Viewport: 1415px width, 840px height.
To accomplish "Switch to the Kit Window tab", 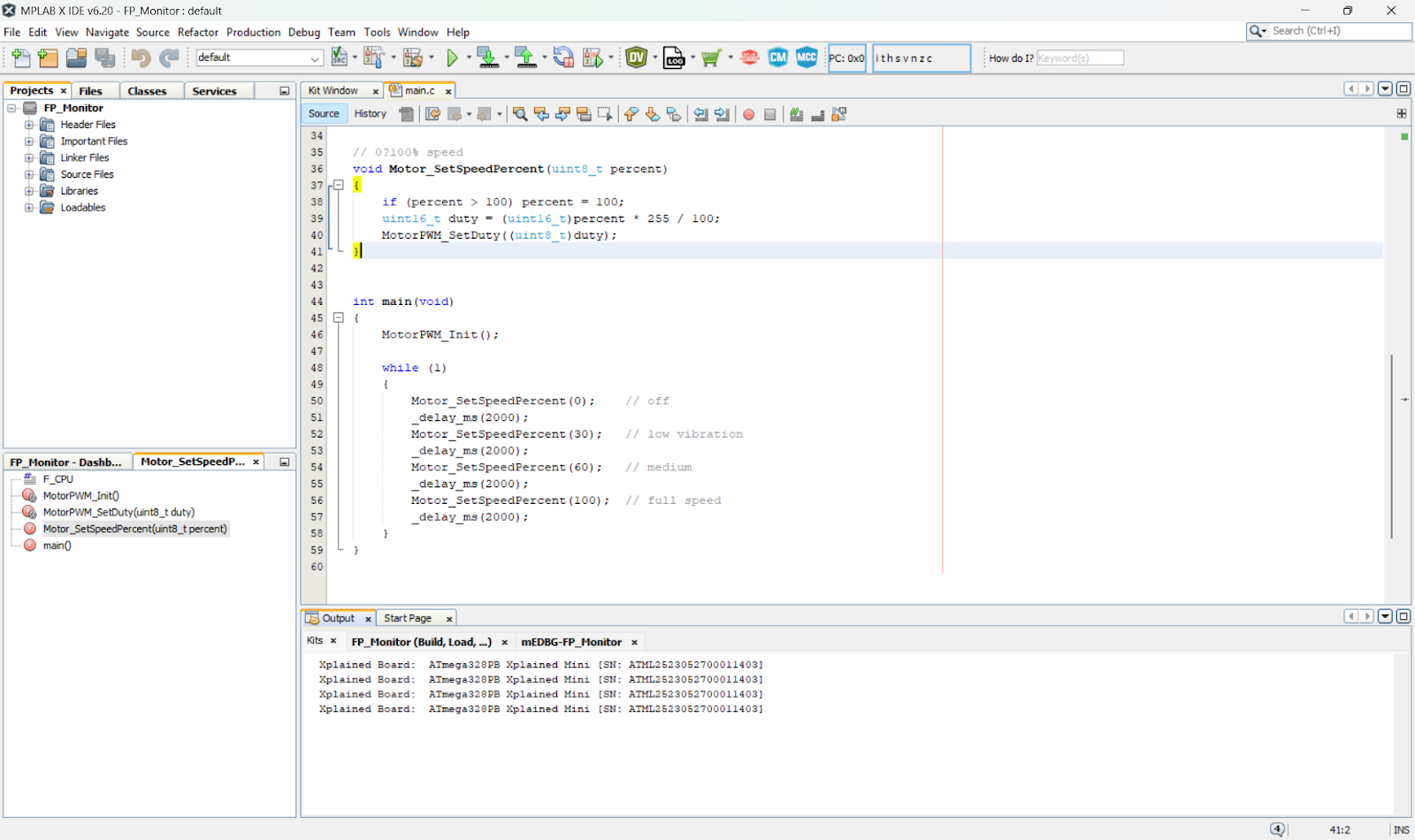I will (x=333, y=91).
